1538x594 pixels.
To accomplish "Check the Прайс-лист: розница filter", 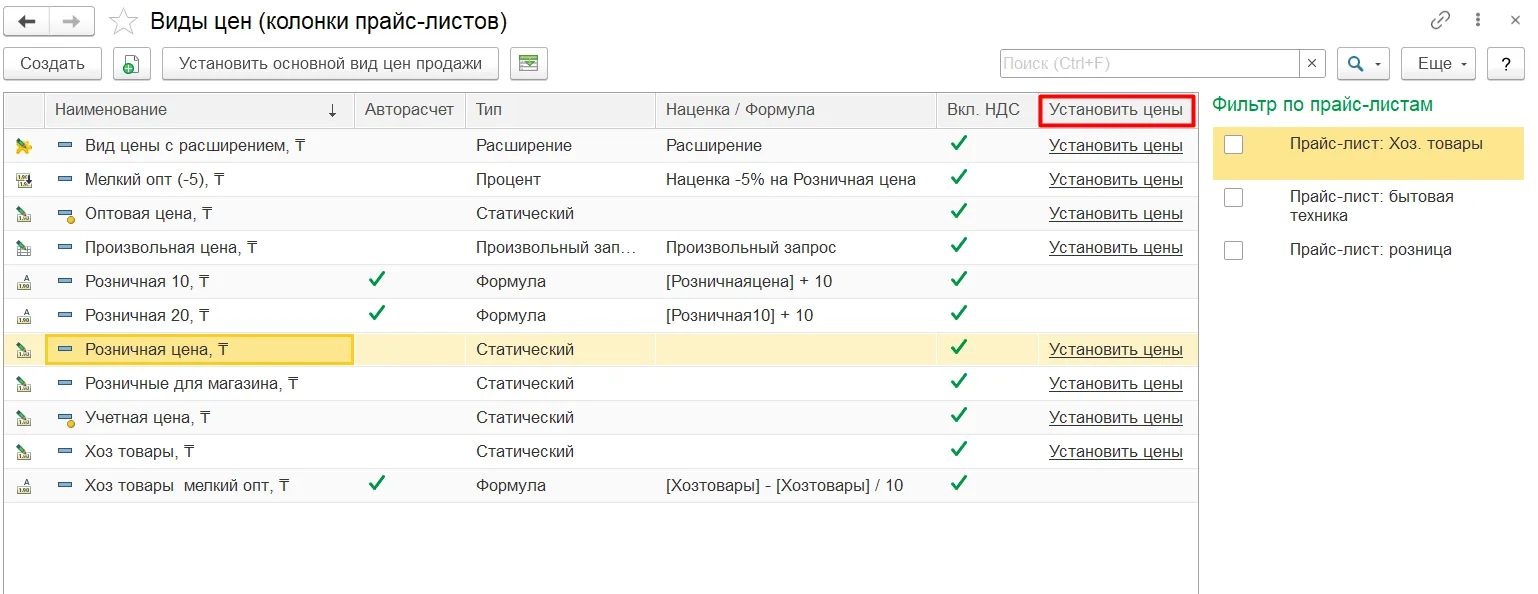I will (x=1234, y=250).
